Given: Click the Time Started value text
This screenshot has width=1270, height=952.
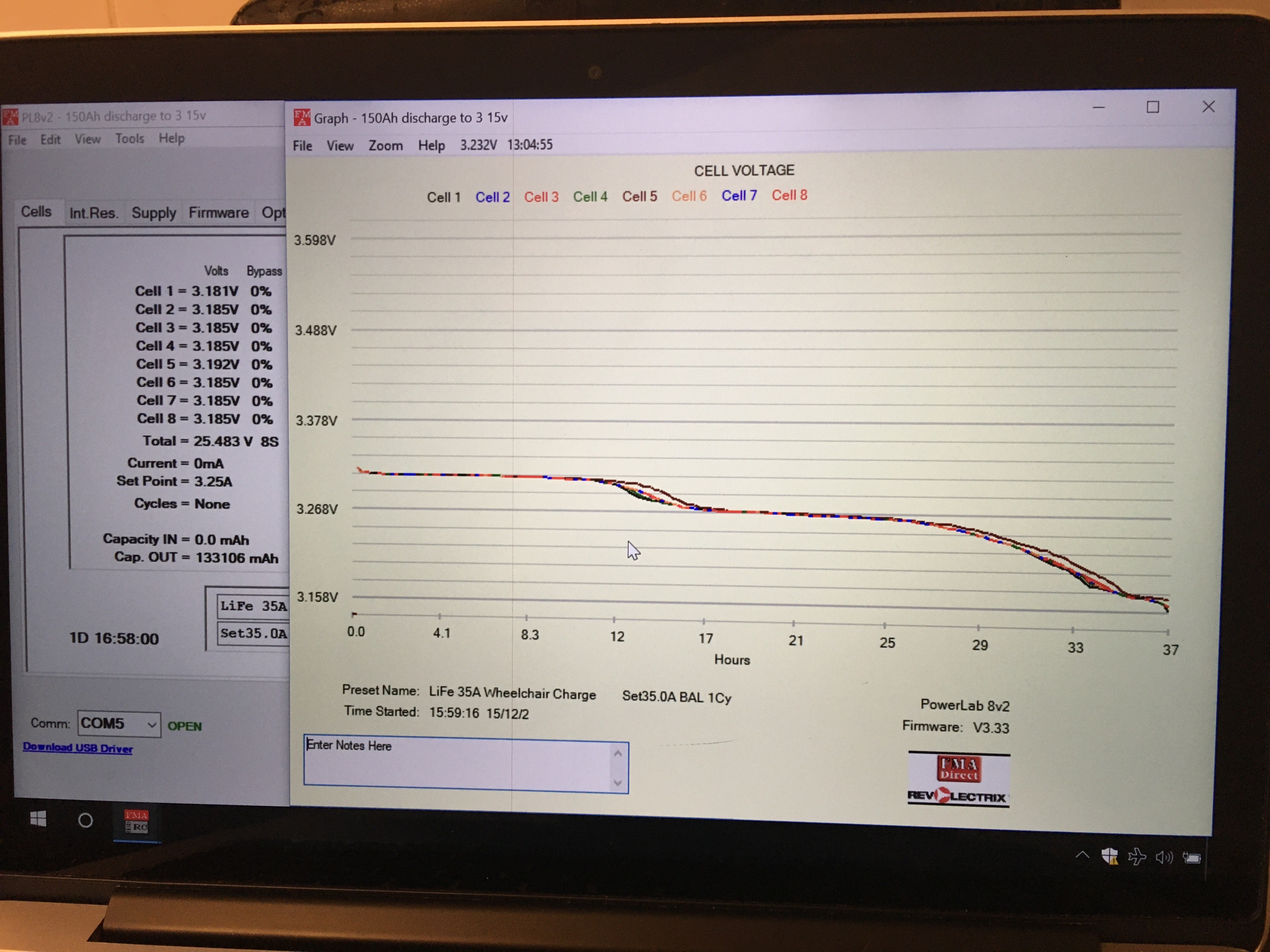Looking at the screenshot, I should (x=479, y=713).
